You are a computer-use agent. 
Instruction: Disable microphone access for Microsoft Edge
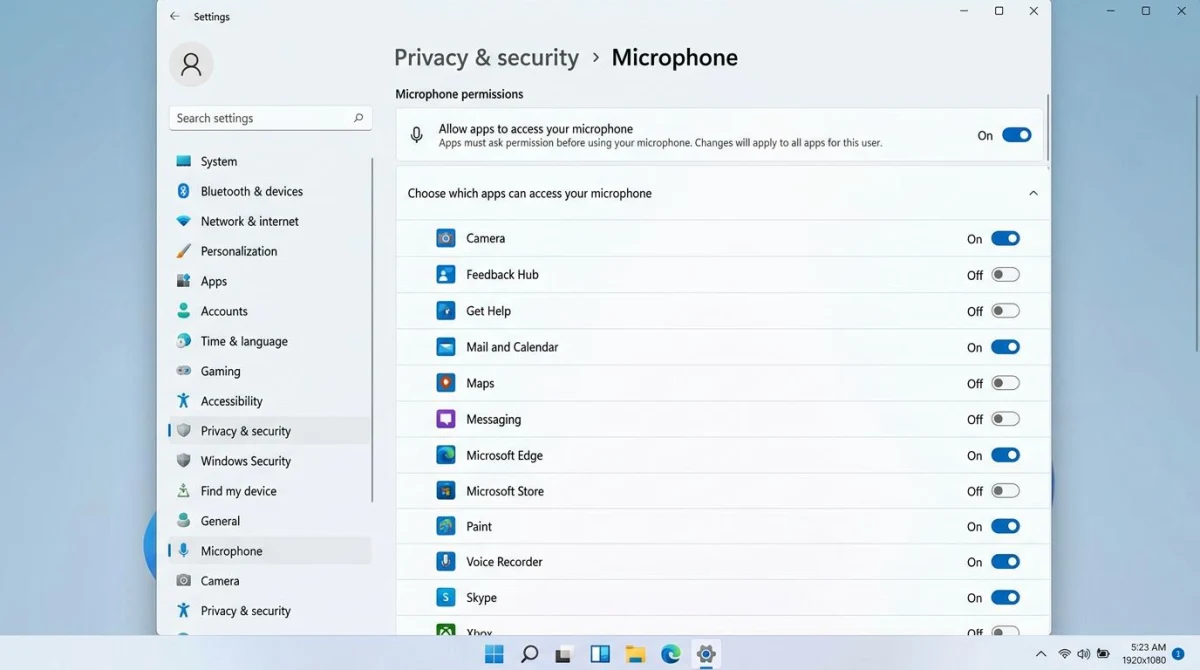point(1005,455)
